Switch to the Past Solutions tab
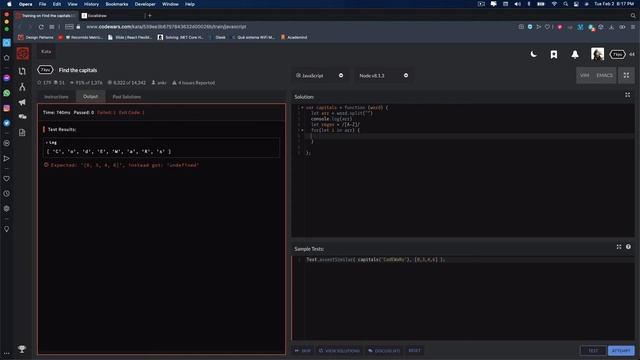The width and height of the screenshot is (640, 360). [127, 97]
